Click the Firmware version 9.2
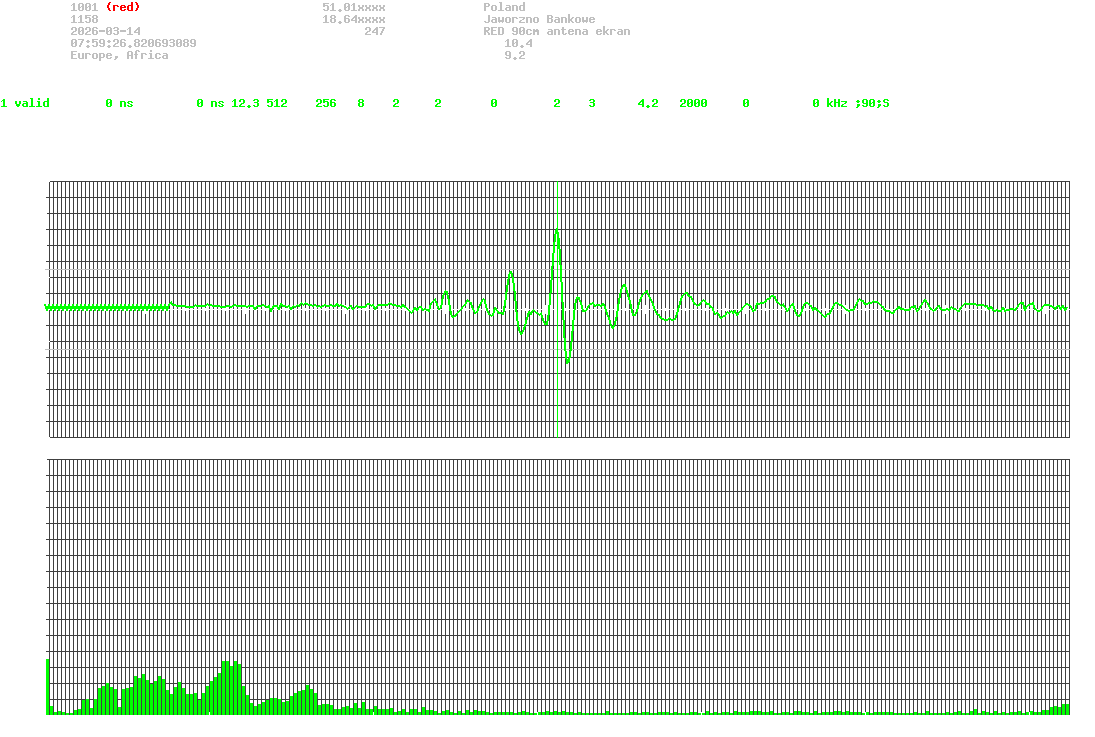Screen dimensions: 1095x737 (514, 55)
